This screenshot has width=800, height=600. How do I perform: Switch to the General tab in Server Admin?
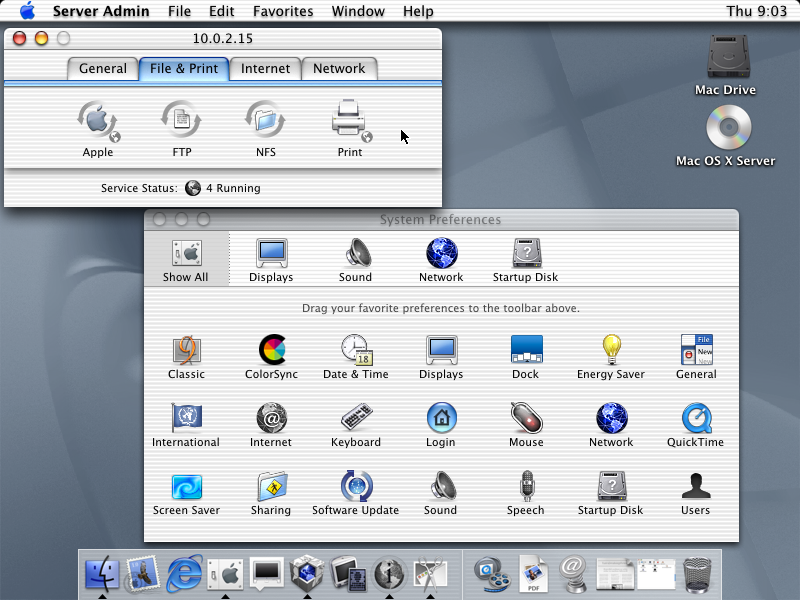click(103, 69)
